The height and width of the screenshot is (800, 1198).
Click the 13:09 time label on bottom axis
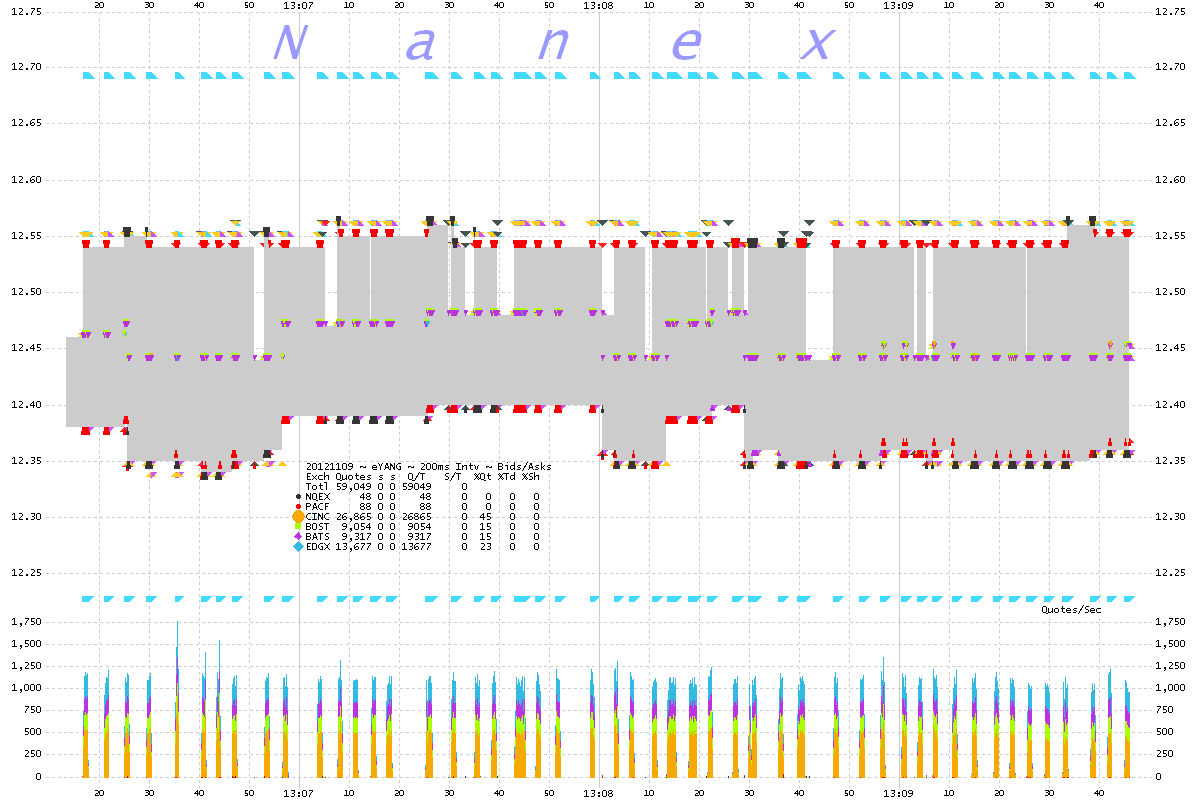click(898, 793)
